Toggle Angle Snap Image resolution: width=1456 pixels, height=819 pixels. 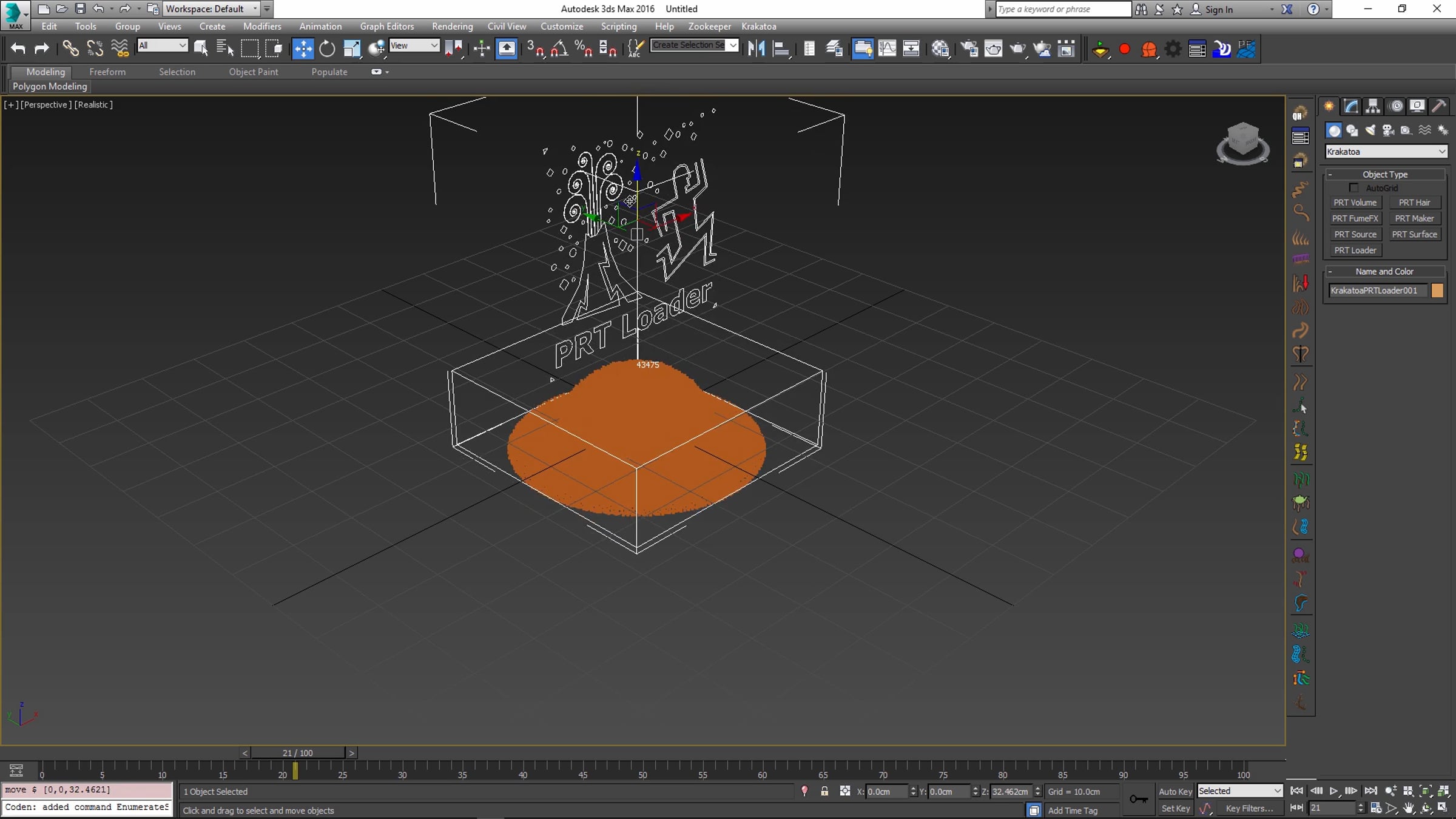pos(559,49)
